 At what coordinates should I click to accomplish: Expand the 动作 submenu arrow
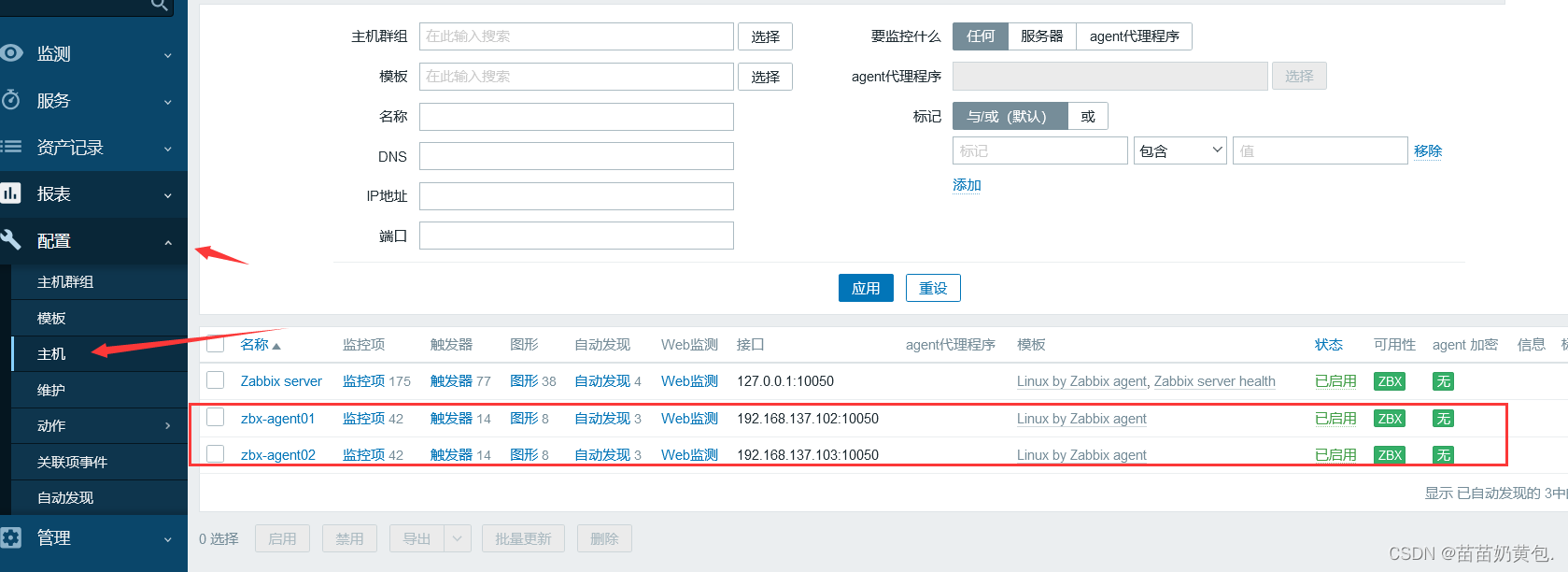tap(168, 425)
